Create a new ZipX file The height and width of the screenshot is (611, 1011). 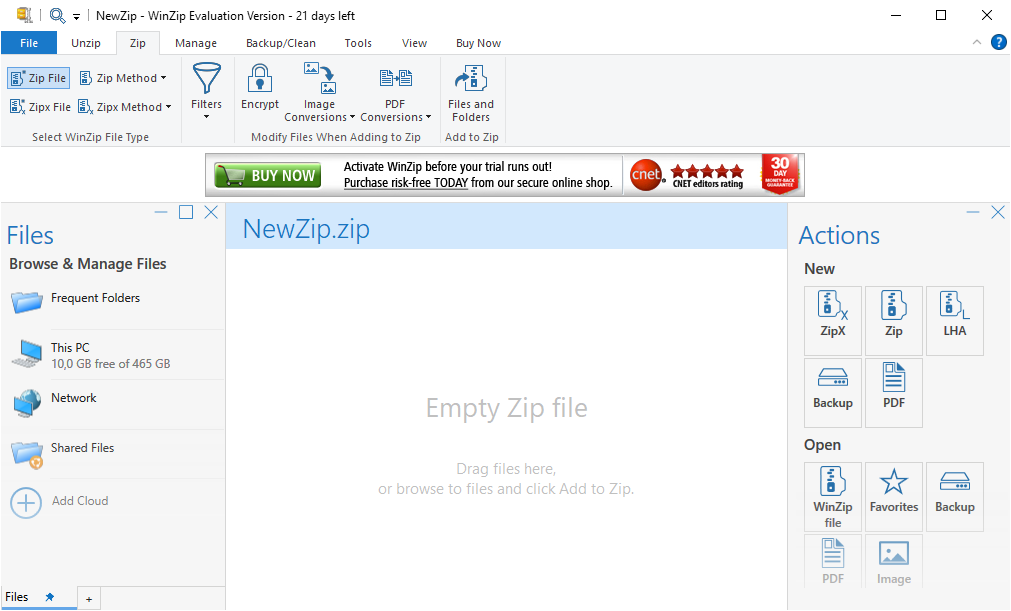(x=833, y=320)
